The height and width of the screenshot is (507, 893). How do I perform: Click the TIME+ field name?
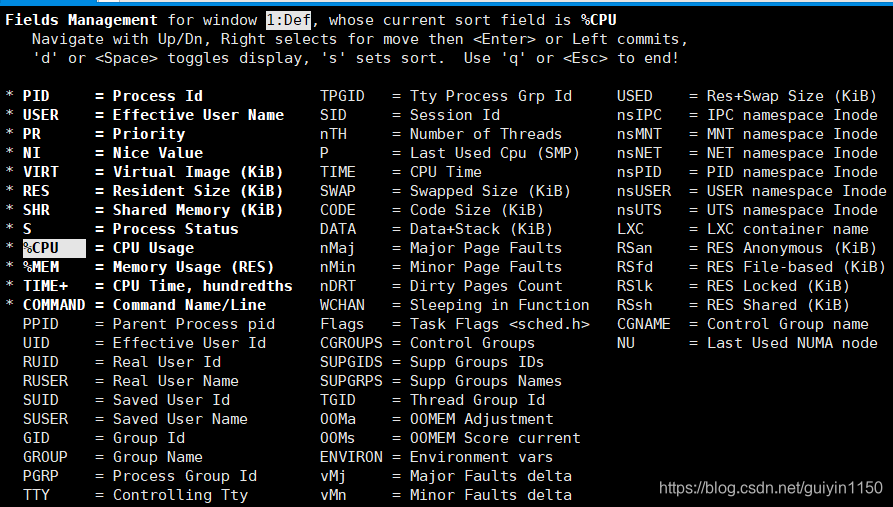click(45, 286)
